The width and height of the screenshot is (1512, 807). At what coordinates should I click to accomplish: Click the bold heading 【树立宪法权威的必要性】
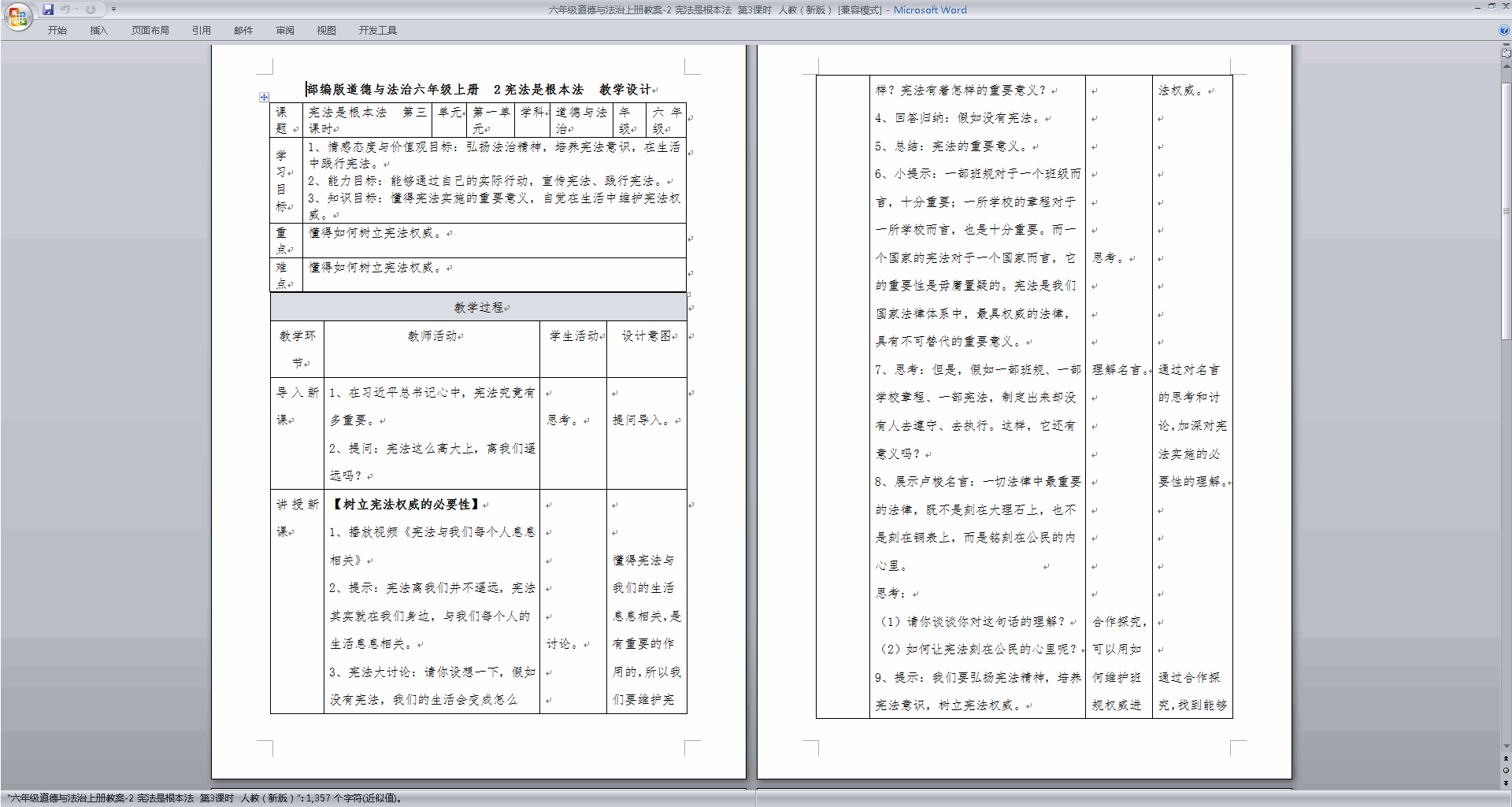[406, 505]
